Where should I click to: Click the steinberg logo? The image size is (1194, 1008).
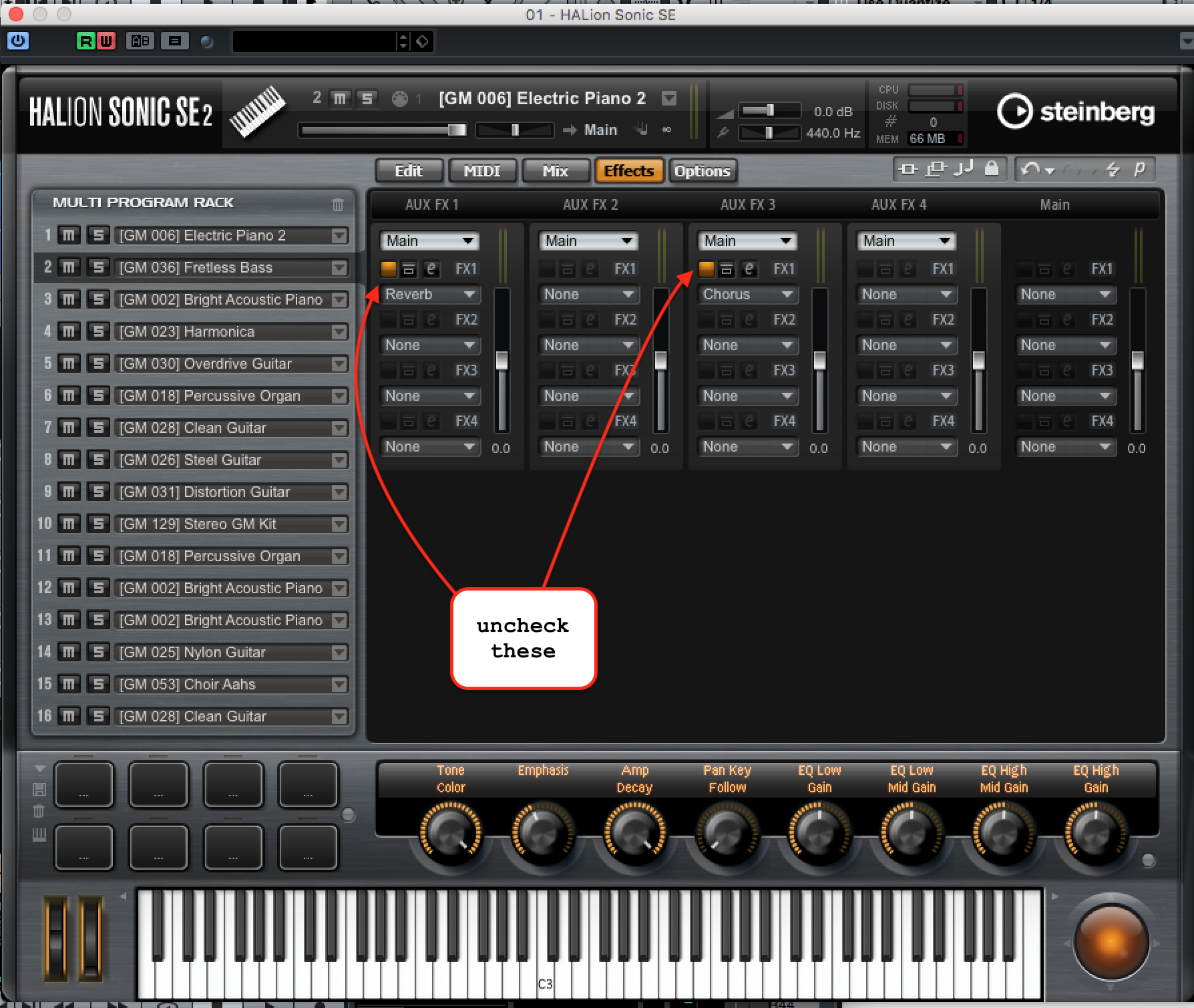point(1076,112)
